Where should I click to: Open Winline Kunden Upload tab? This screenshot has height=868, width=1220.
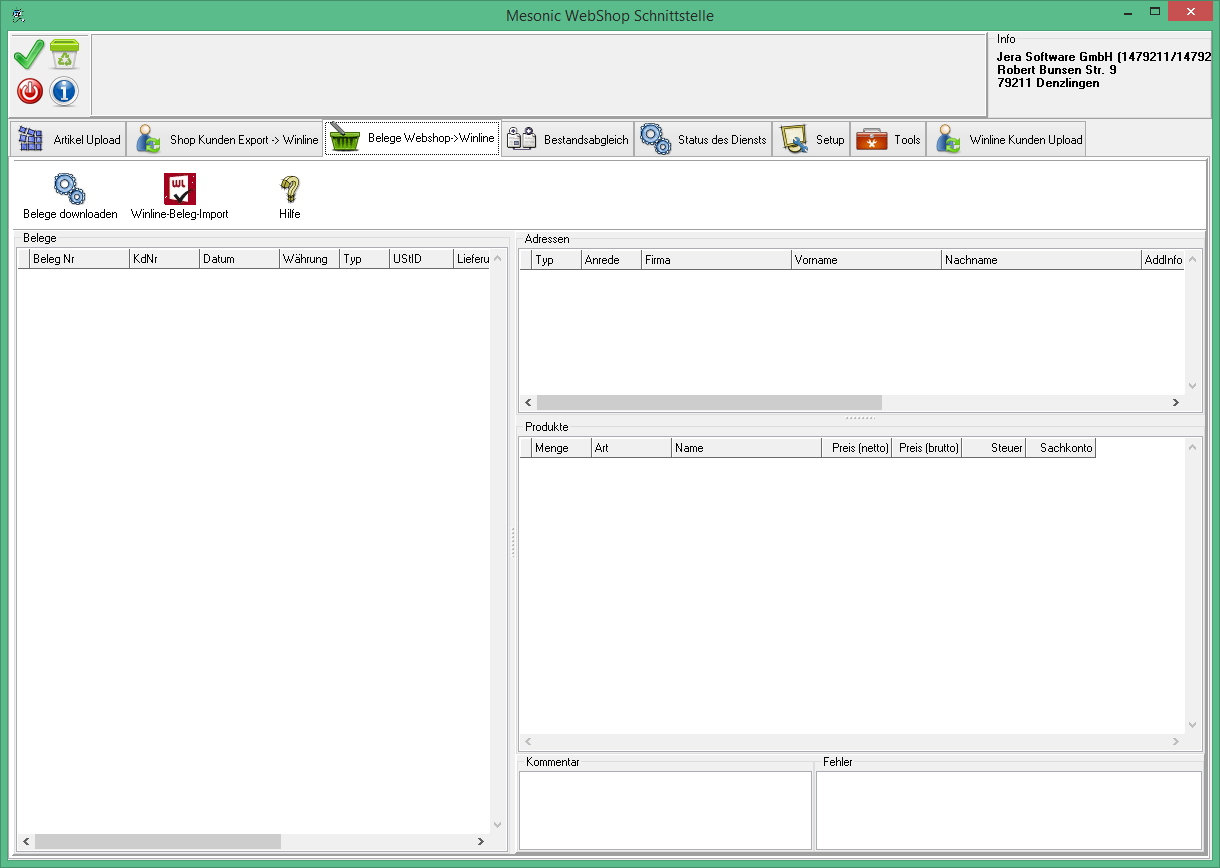(1007, 140)
